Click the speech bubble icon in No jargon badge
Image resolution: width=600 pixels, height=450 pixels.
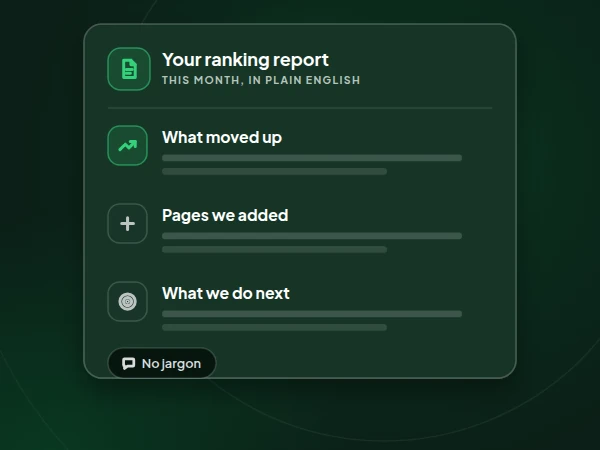[129, 364]
